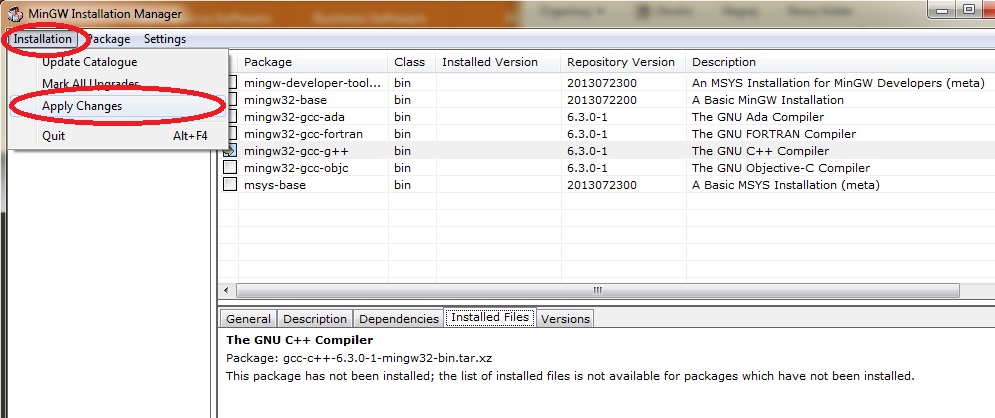Click 'The GNU Ada Compiler' description
995x418 pixels.
[758, 117]
